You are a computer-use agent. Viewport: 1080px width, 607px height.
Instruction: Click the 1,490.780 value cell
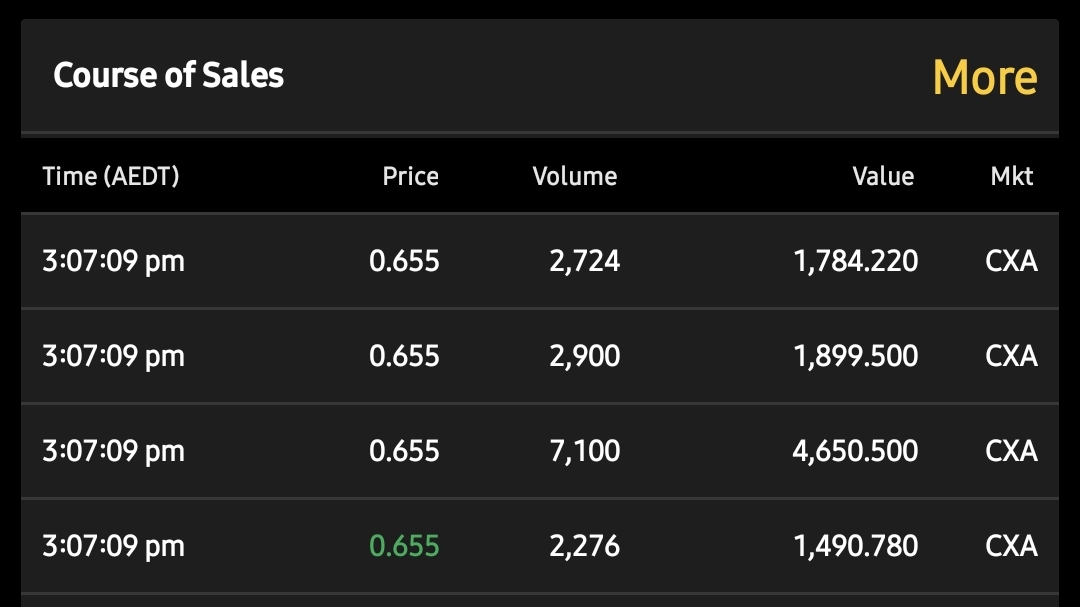[855, 546]
